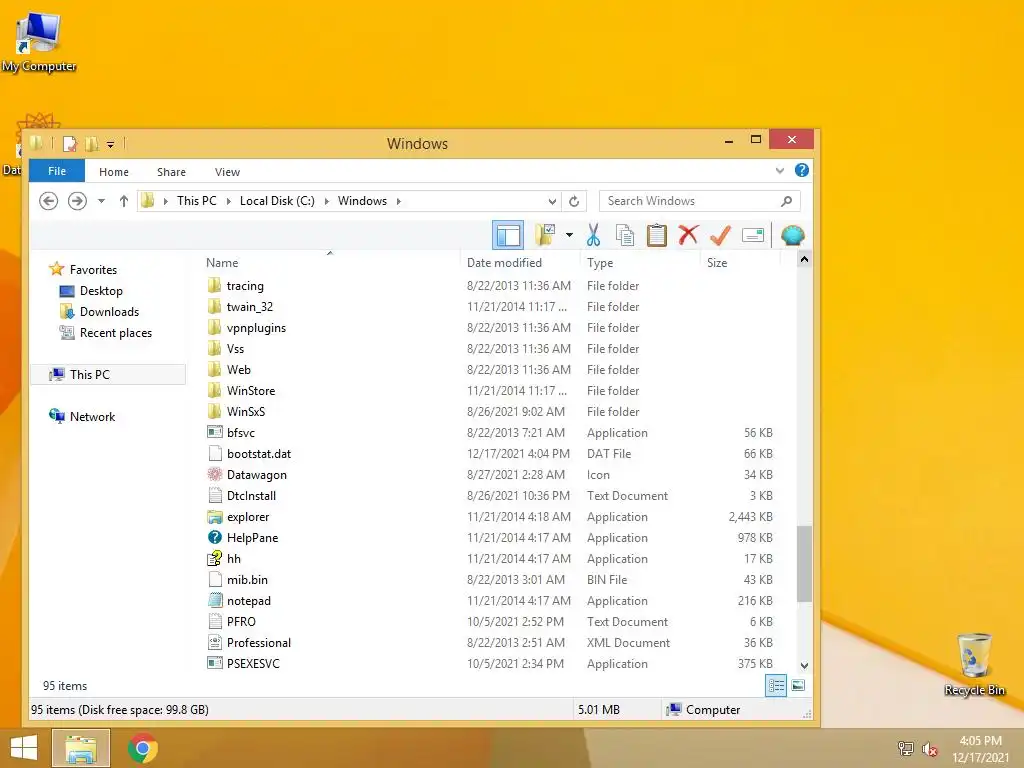Toggle the navigation pane layout button
This screenshot has height=768, width=1024.
507,235
